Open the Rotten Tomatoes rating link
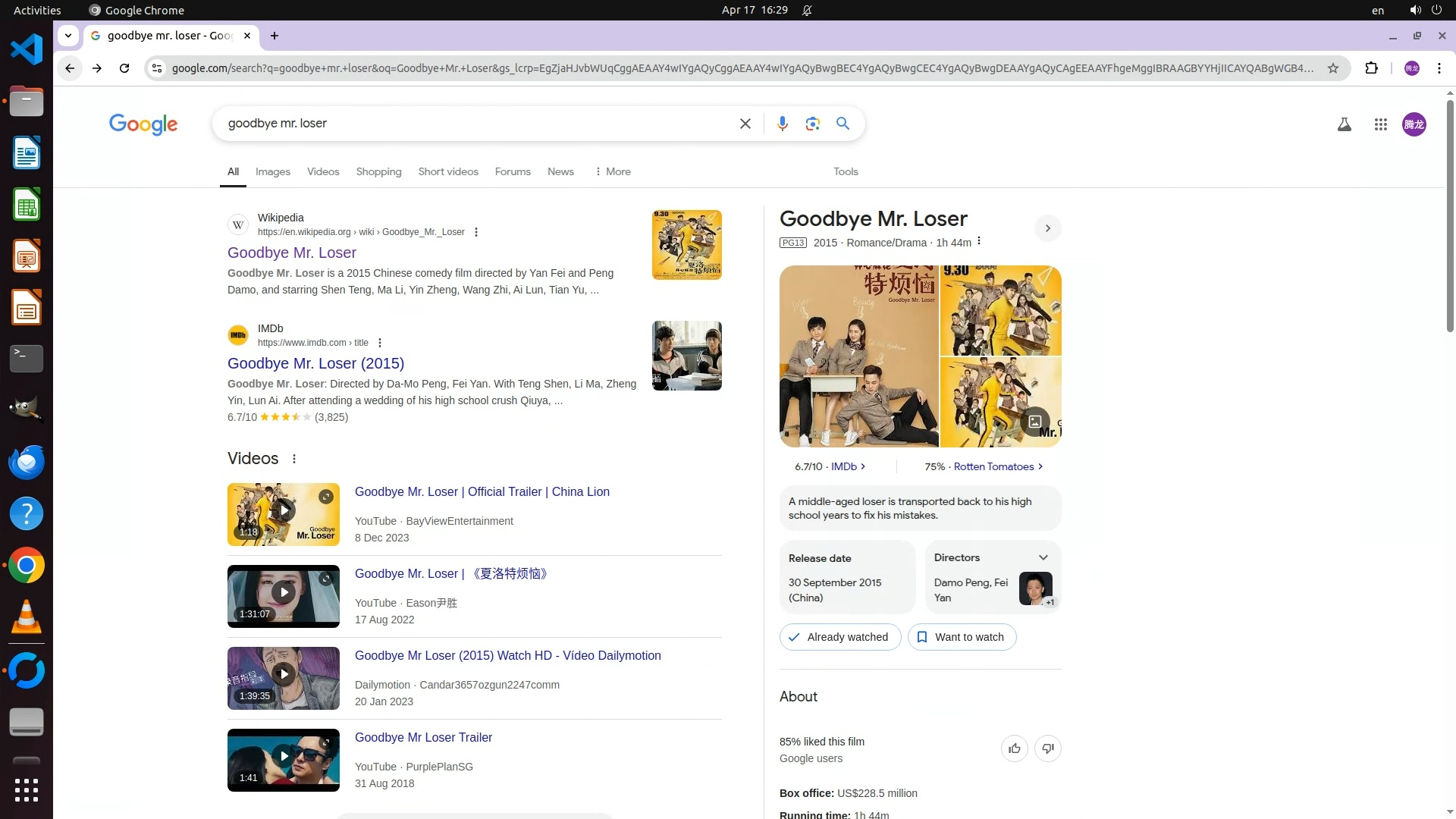1456x819 pixels. tap(993, 466)
